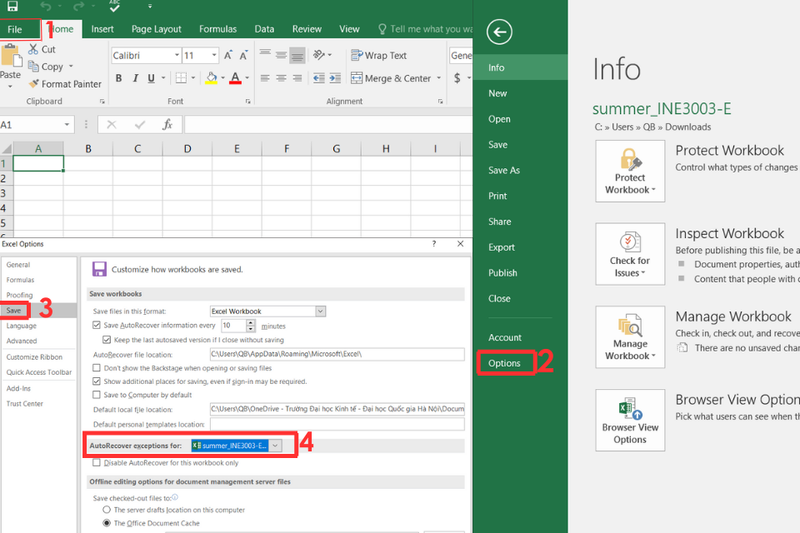This screenshot has width=800, height=533.
Task: Align text to the left
Action: tap(265, 78)
